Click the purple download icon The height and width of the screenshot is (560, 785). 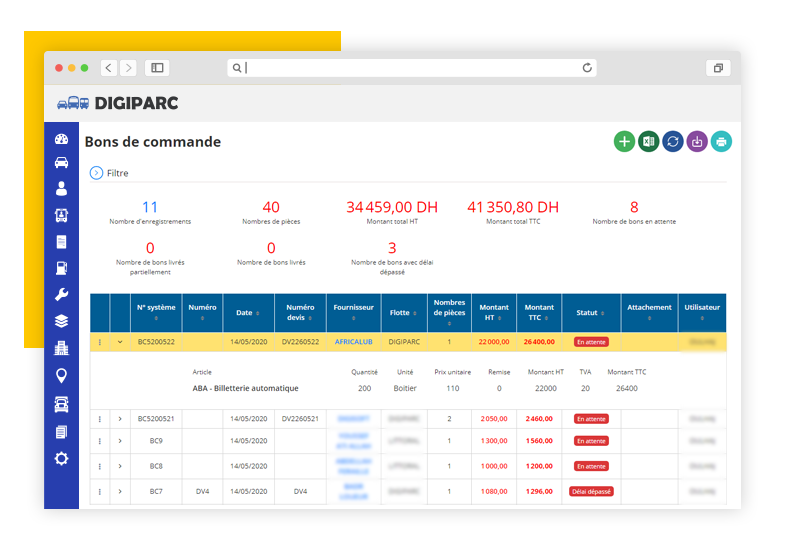tap(697, 142)
